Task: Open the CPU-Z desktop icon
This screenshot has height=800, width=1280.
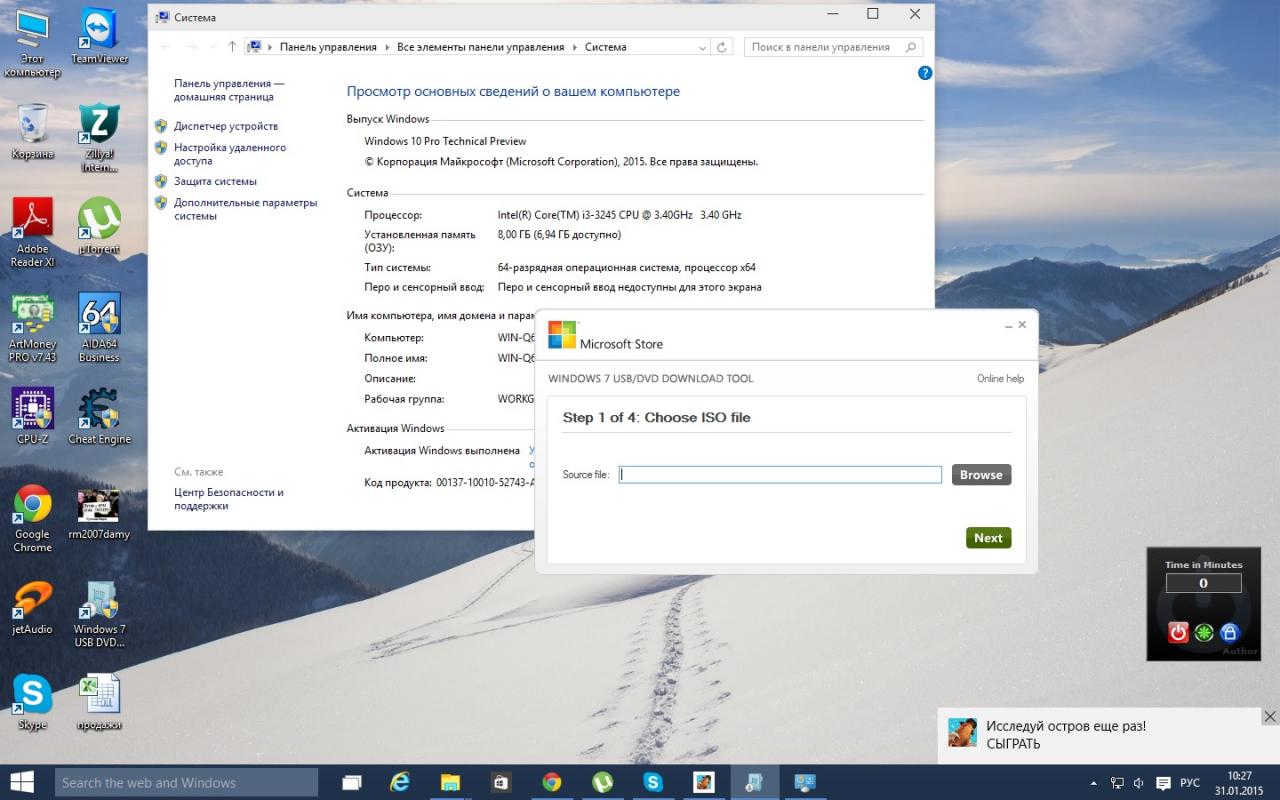Action: 33,416
